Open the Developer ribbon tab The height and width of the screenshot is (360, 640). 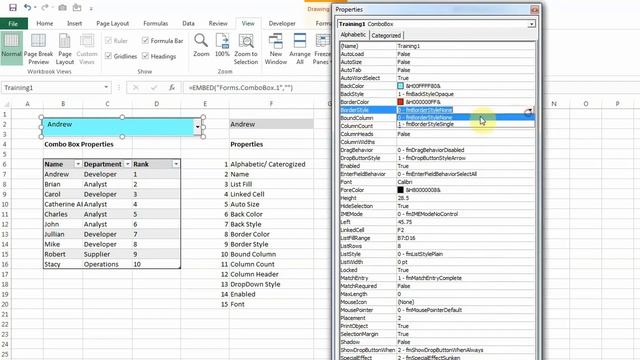point(282,24)
